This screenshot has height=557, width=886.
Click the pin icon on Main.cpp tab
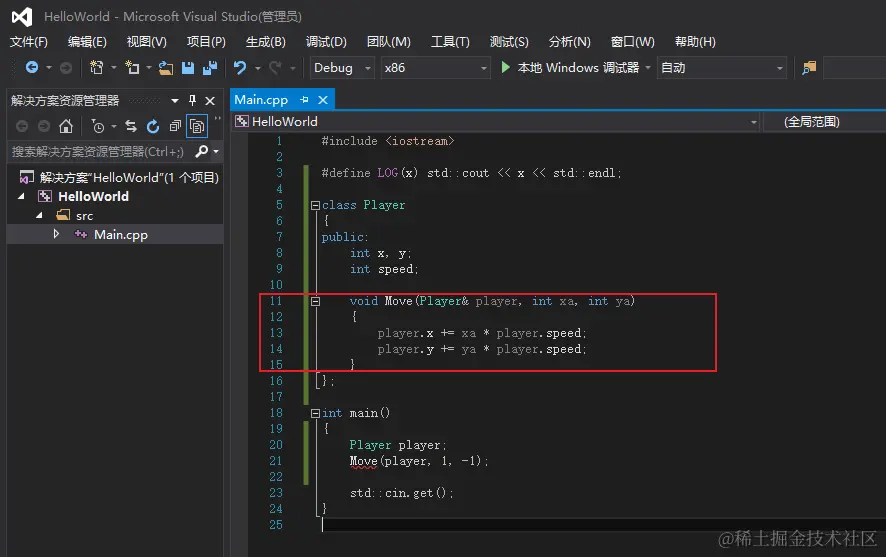[304, 100]
